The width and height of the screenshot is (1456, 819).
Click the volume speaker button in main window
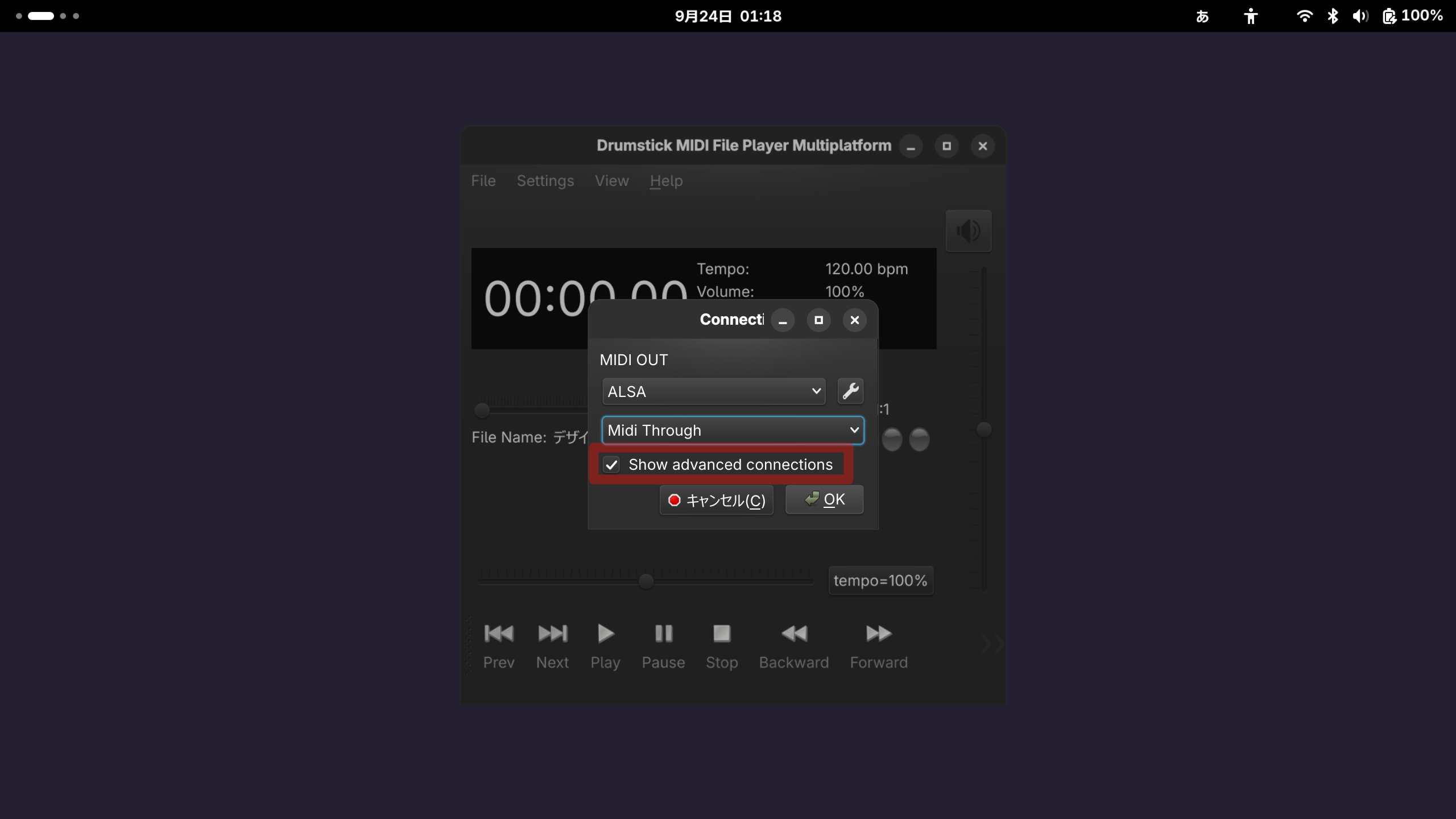click(968, 231)
